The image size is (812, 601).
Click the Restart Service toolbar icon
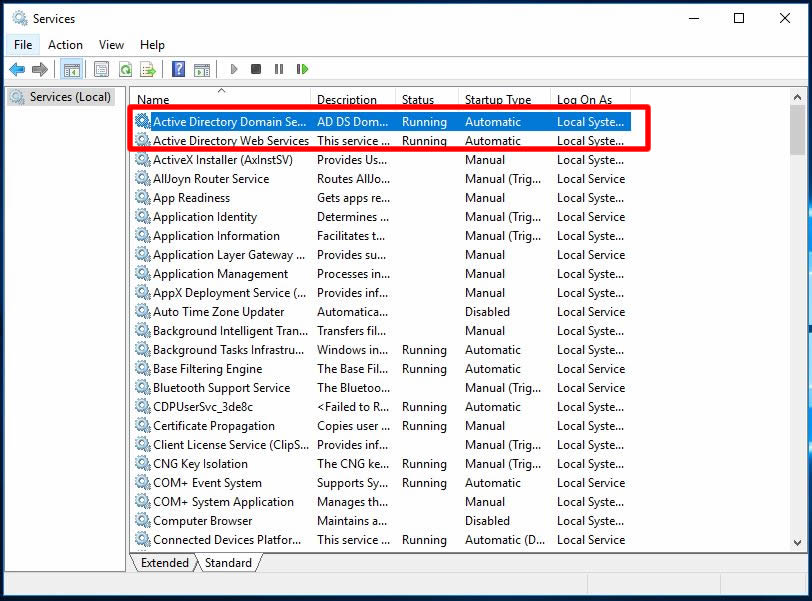point(302,69)
